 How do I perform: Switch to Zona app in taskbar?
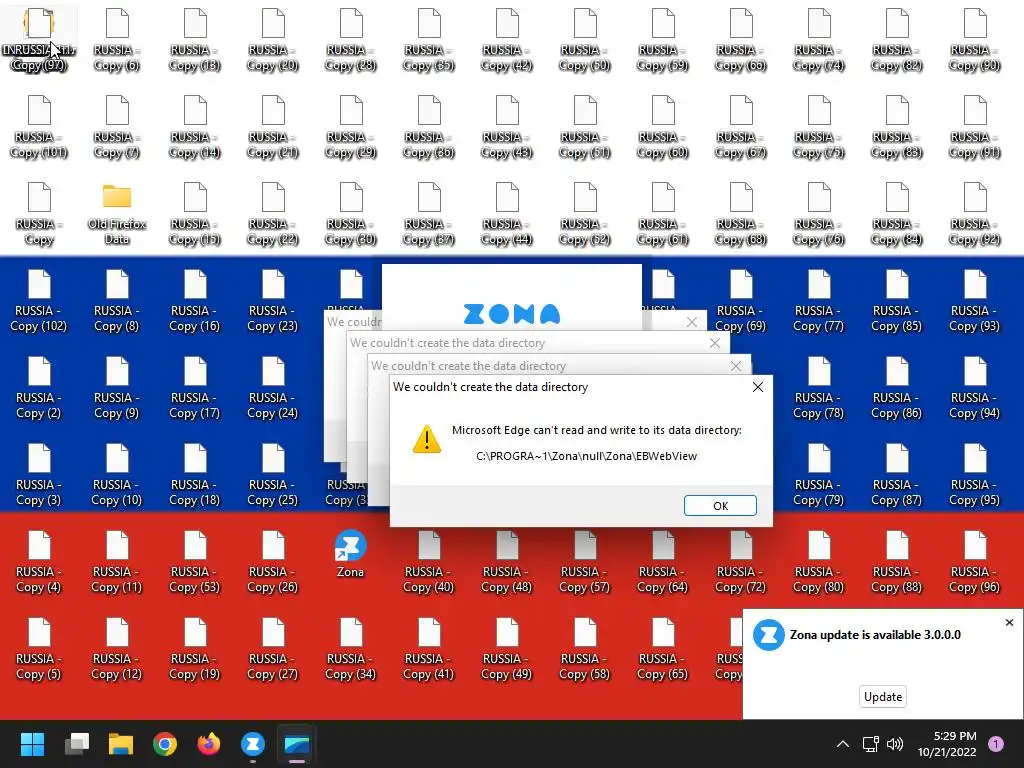click(253, 744)
